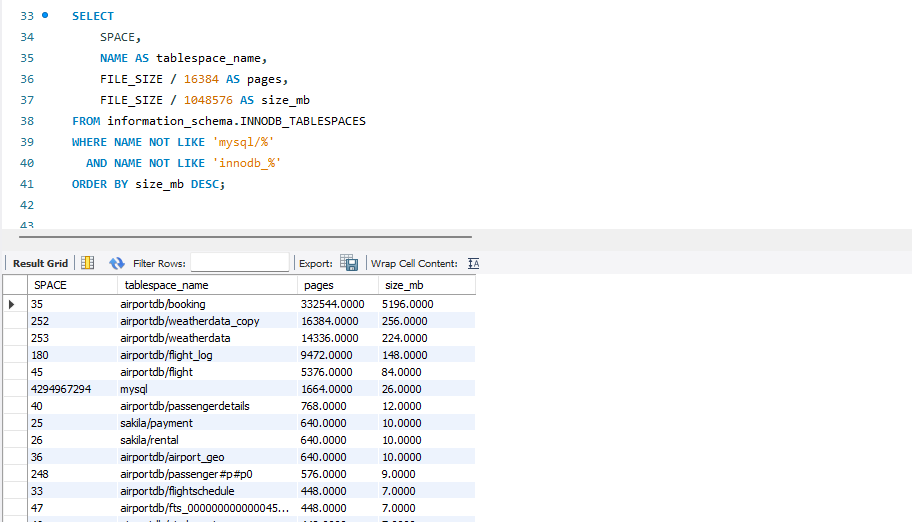Open the Result Grid tab label

coord(40,263)
